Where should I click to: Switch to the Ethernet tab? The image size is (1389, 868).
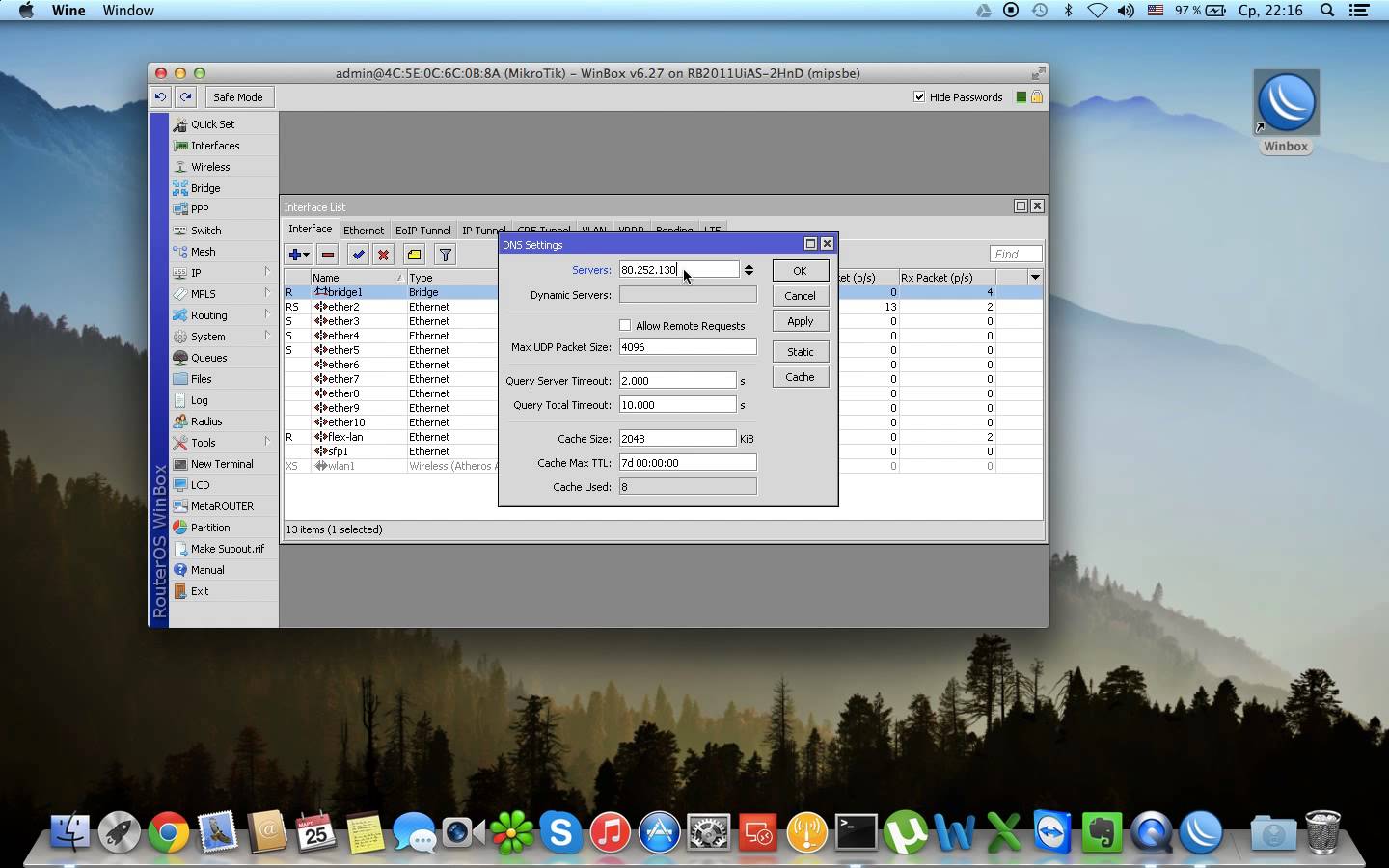pyautogui.click(x=364, y=231)
